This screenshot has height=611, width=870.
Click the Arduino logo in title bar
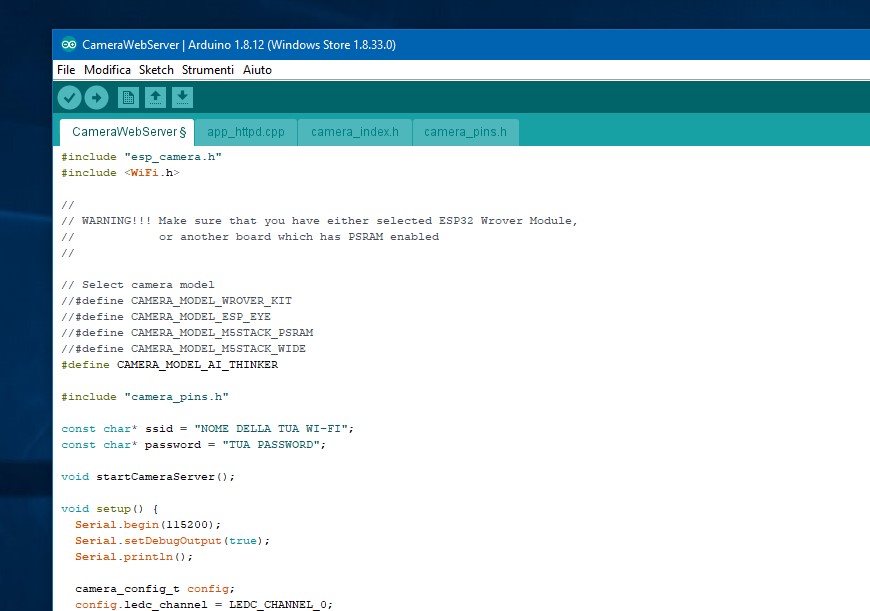click(x=69, y=44)
